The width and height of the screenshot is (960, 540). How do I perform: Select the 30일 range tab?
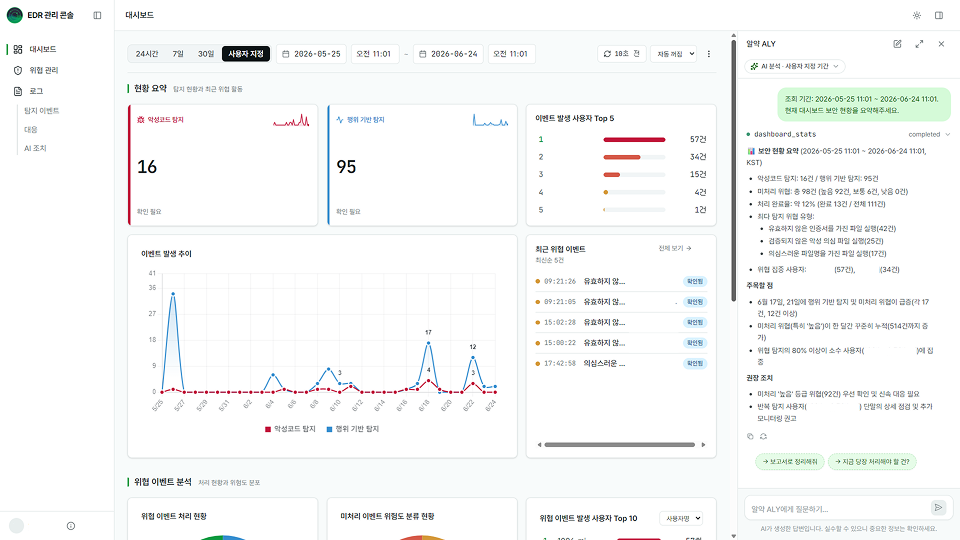pyautogui.click(x=206, y=54)
